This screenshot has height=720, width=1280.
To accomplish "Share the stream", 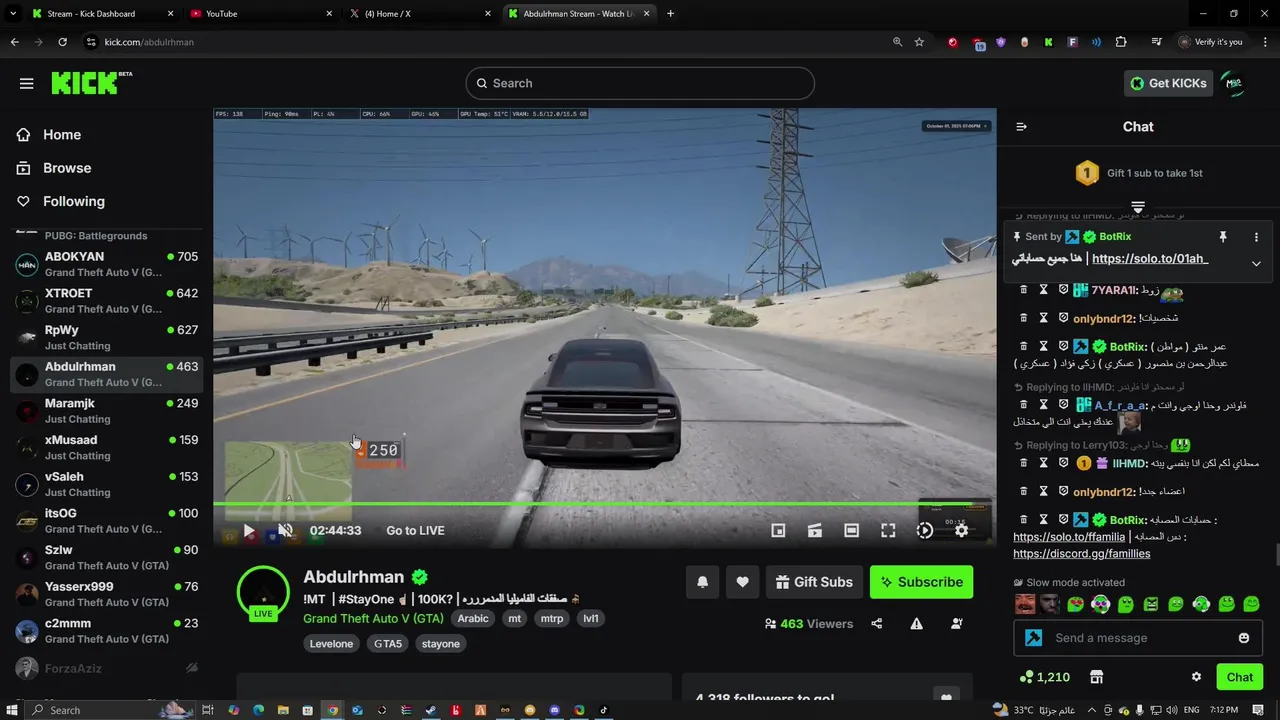I will click(x=877, y=624).
